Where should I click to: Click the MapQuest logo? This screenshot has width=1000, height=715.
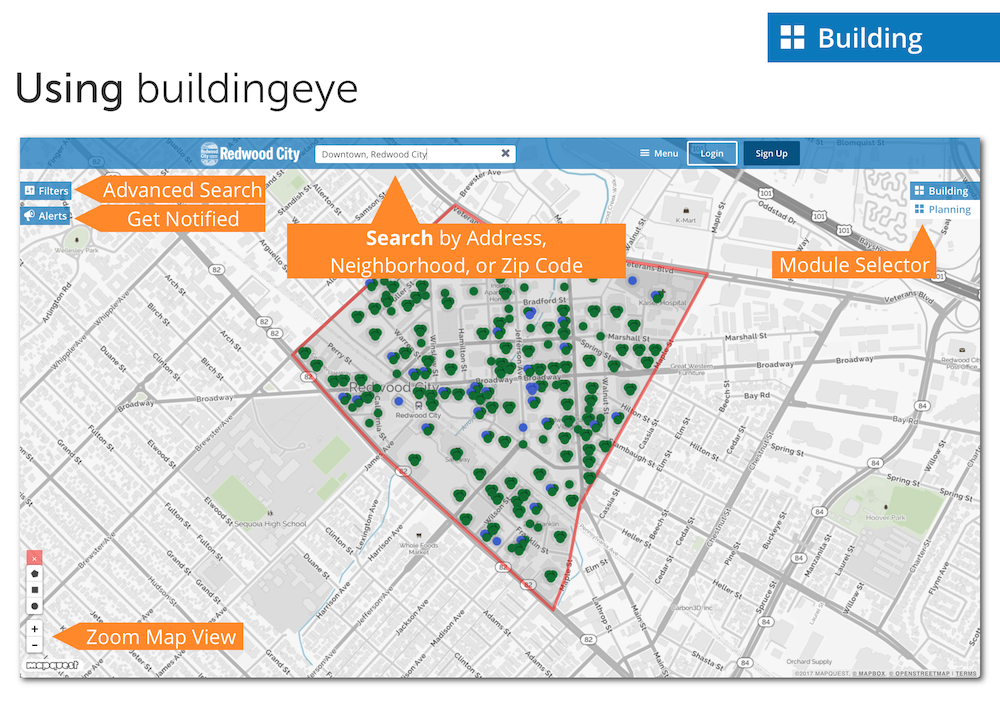[x=52, y=665]
